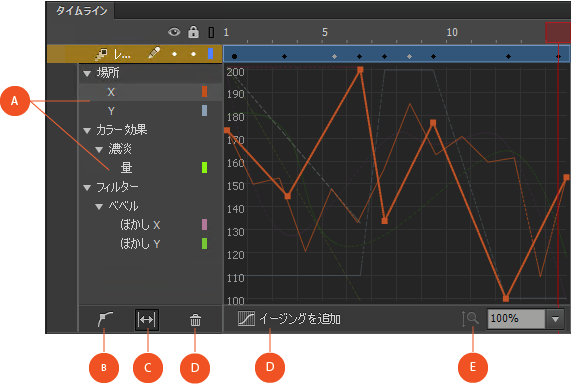571x384 pixels.
Task: Toggle the layer's visibility dot
Action: pos(174,54)
